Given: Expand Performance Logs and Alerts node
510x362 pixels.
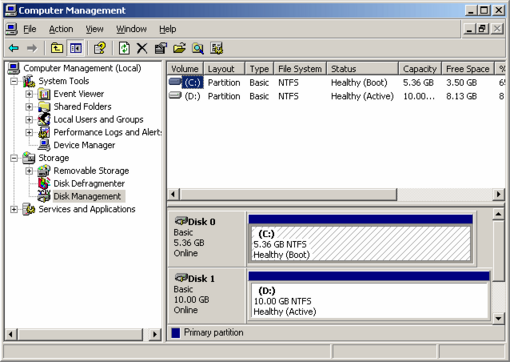Looking at the screenshot, I should [x=29, y=133].
